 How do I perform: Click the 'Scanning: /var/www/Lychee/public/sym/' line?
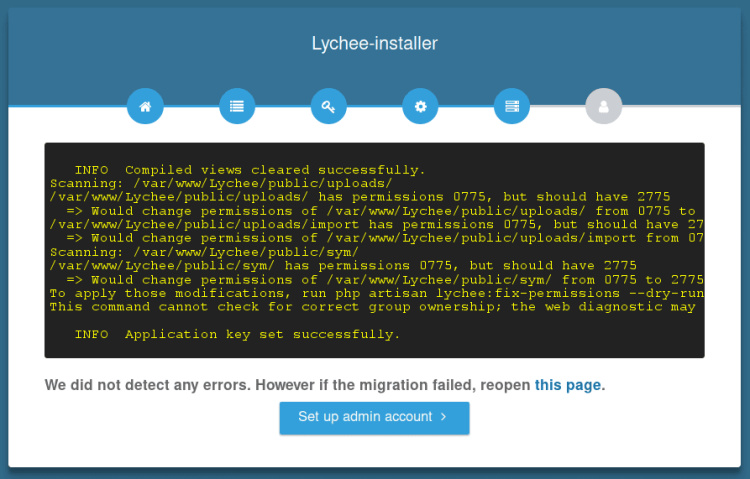pos(204,252)
